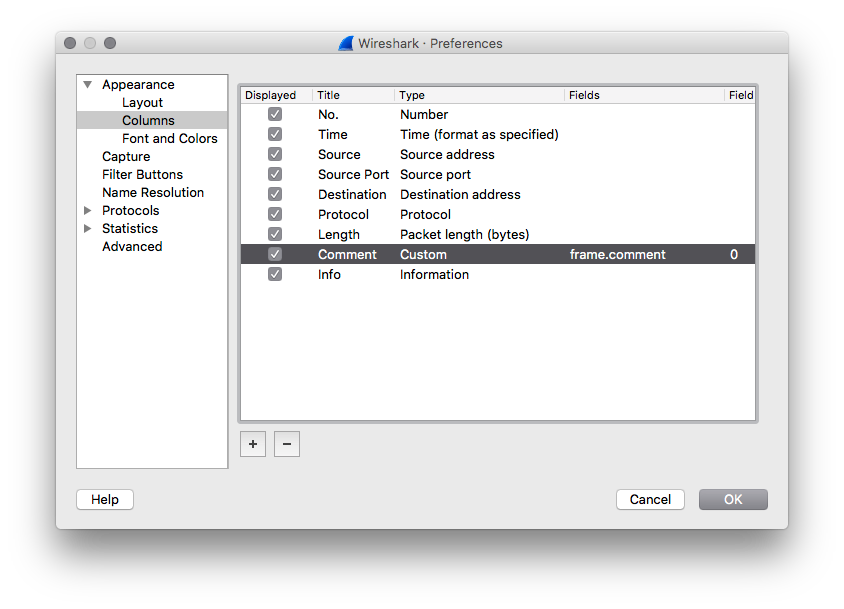844x609 pixels.
Task: Click the 'Source address' type cell
Action: (x=447, y=154)
